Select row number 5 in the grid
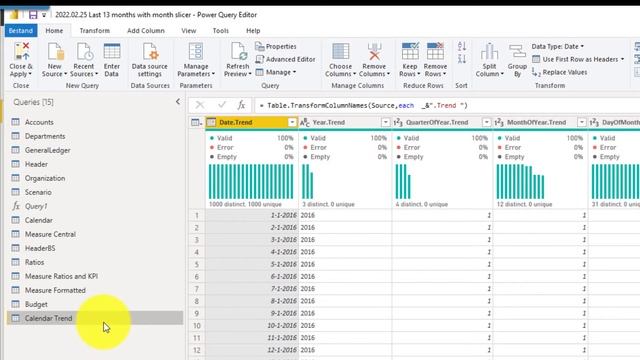The image size is (640, 360). [x=197, y=264]
